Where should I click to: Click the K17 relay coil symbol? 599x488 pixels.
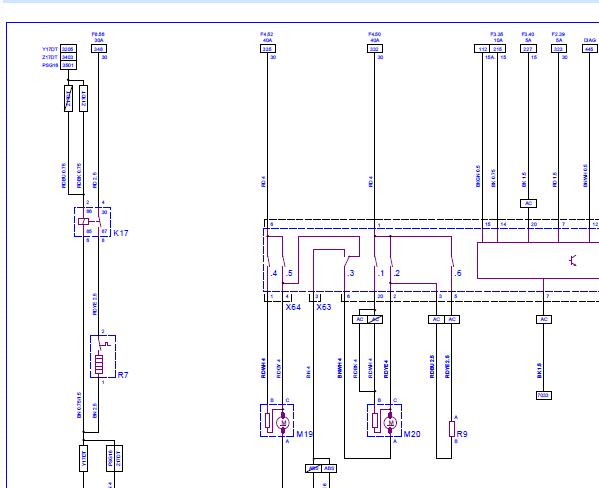coord(83,221)
